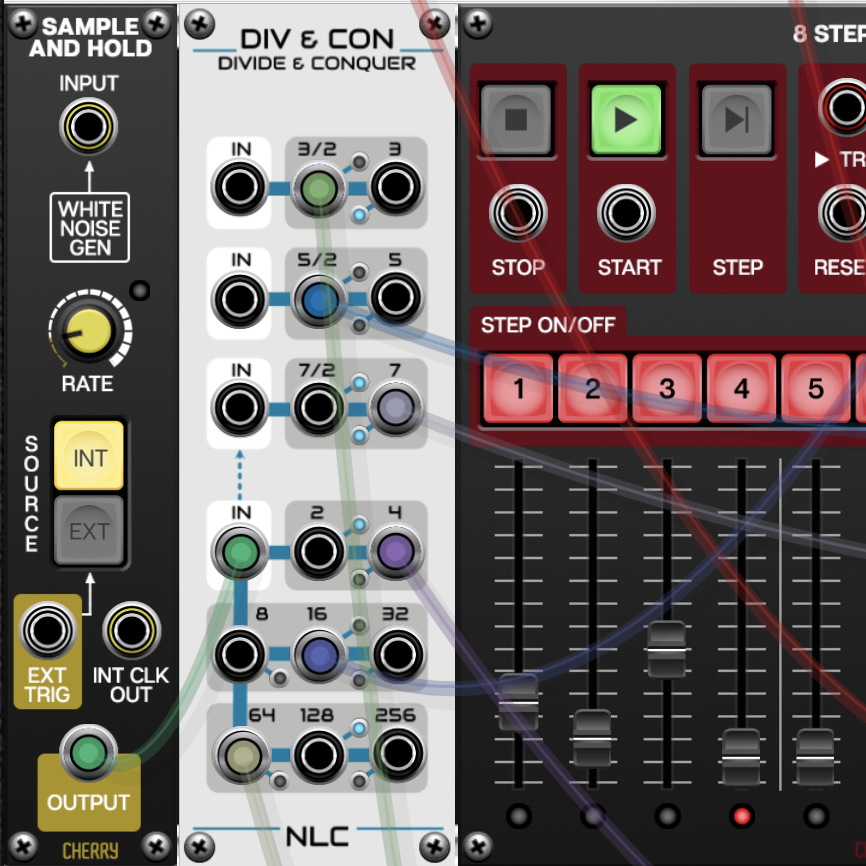This screenshot has width=866, height=866.
Task: Click the divide-by-4 output jack
Action: click(395, 552)
